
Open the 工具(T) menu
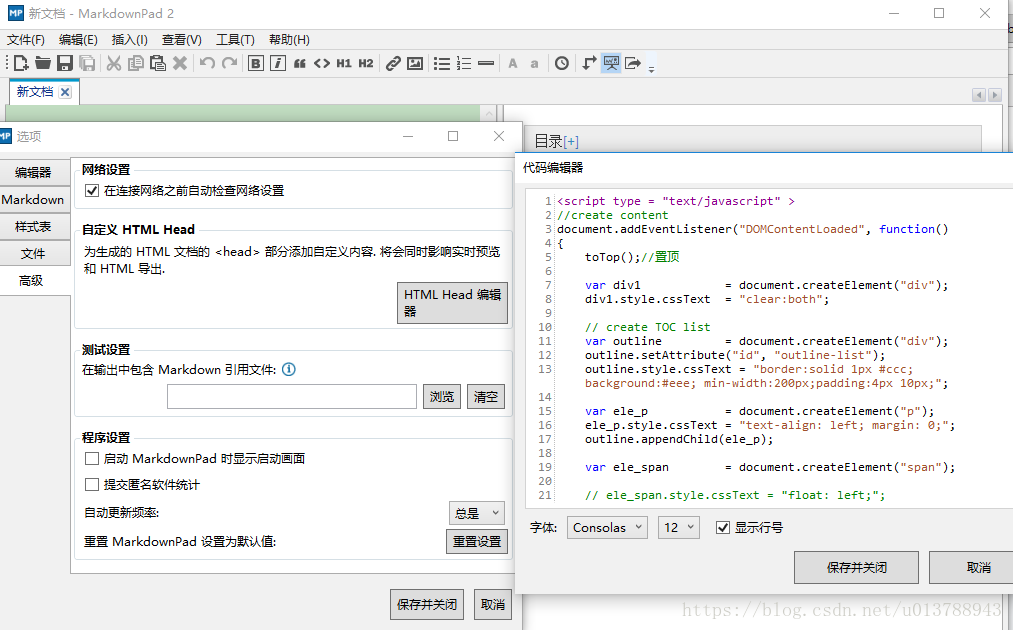[235, 40]
